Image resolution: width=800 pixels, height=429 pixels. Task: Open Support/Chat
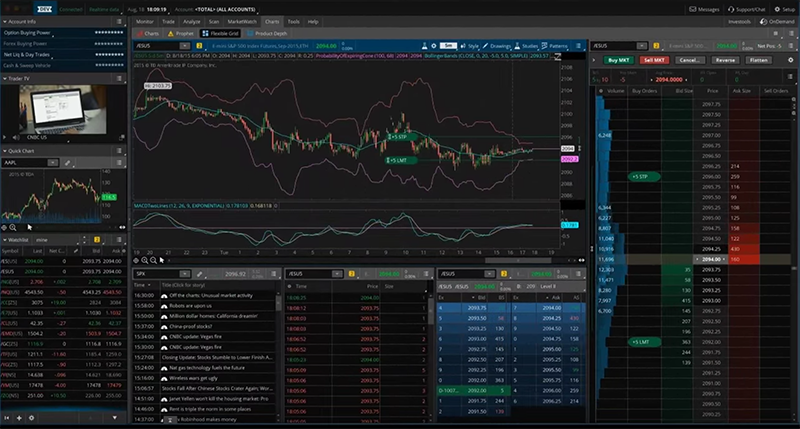tap(746, 9)
